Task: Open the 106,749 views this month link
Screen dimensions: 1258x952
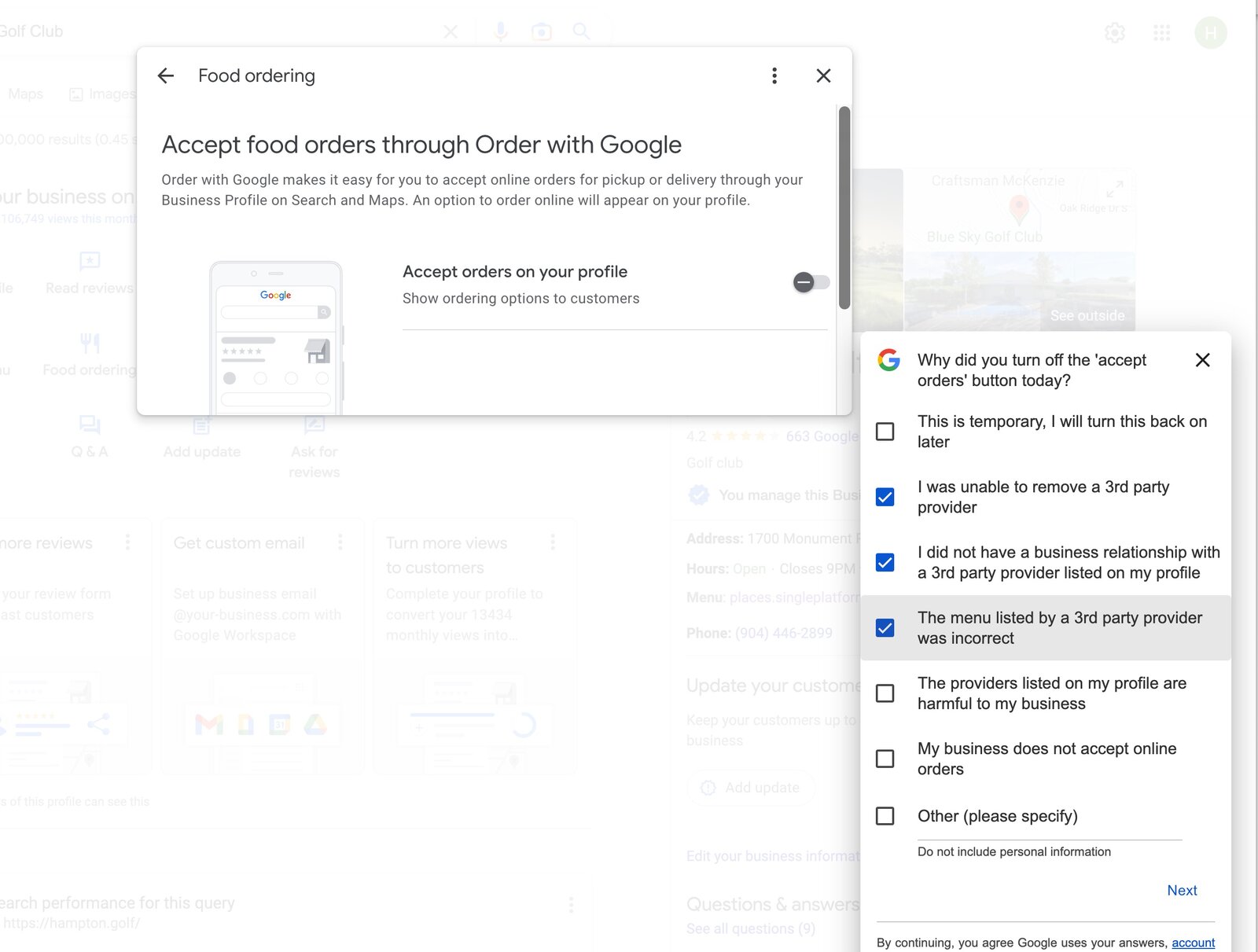Action: [x=69, y=219]
